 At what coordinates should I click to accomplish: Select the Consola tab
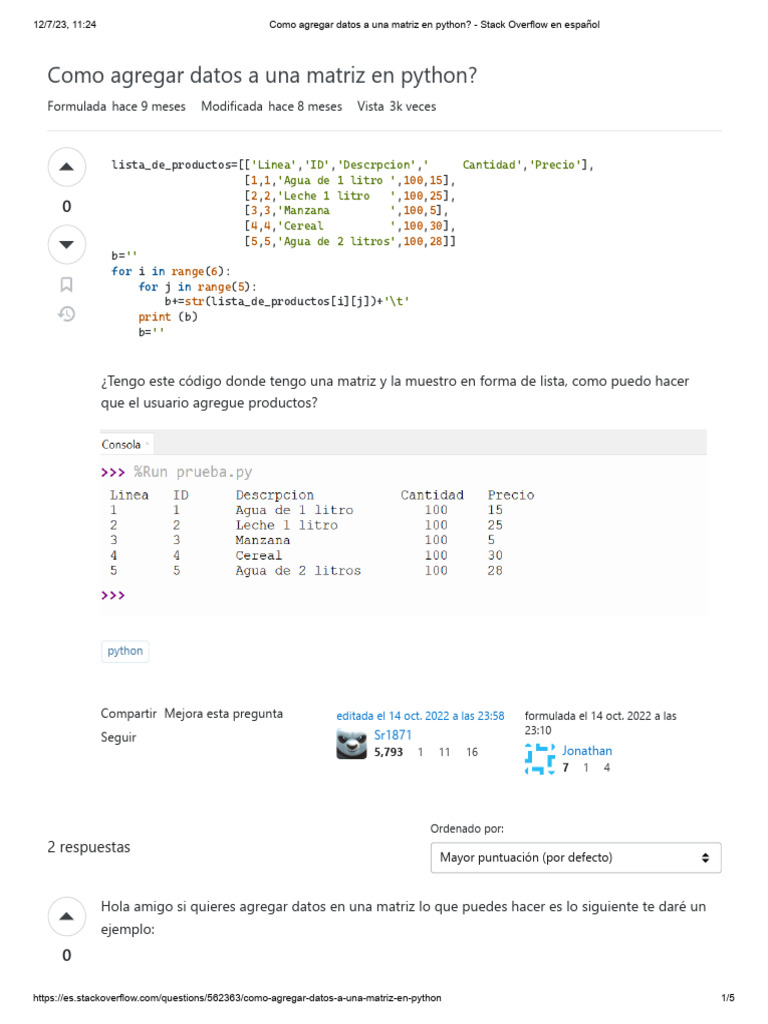click(x=123, y=444)
